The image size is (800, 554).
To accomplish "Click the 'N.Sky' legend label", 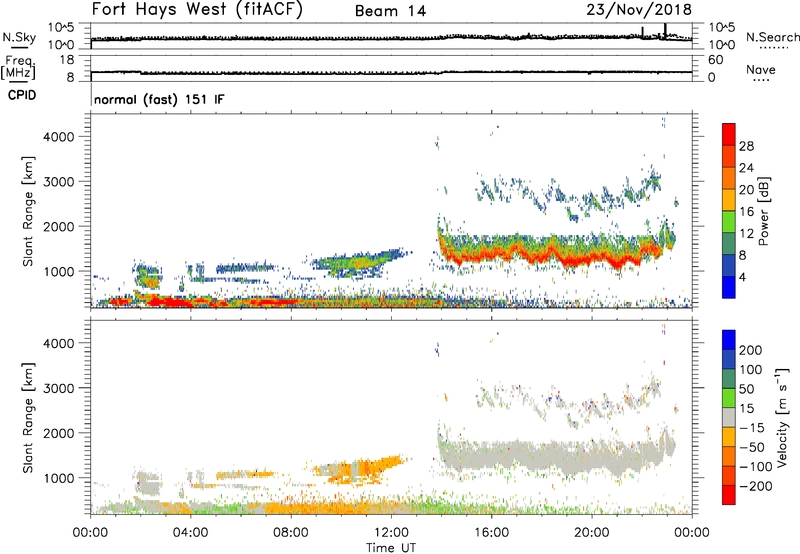I will [19, 37].
